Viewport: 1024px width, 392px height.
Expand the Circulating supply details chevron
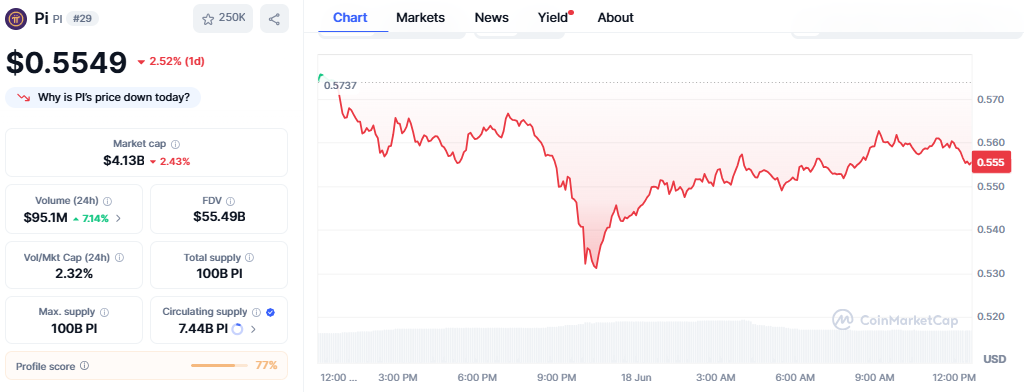pos(253,329)
